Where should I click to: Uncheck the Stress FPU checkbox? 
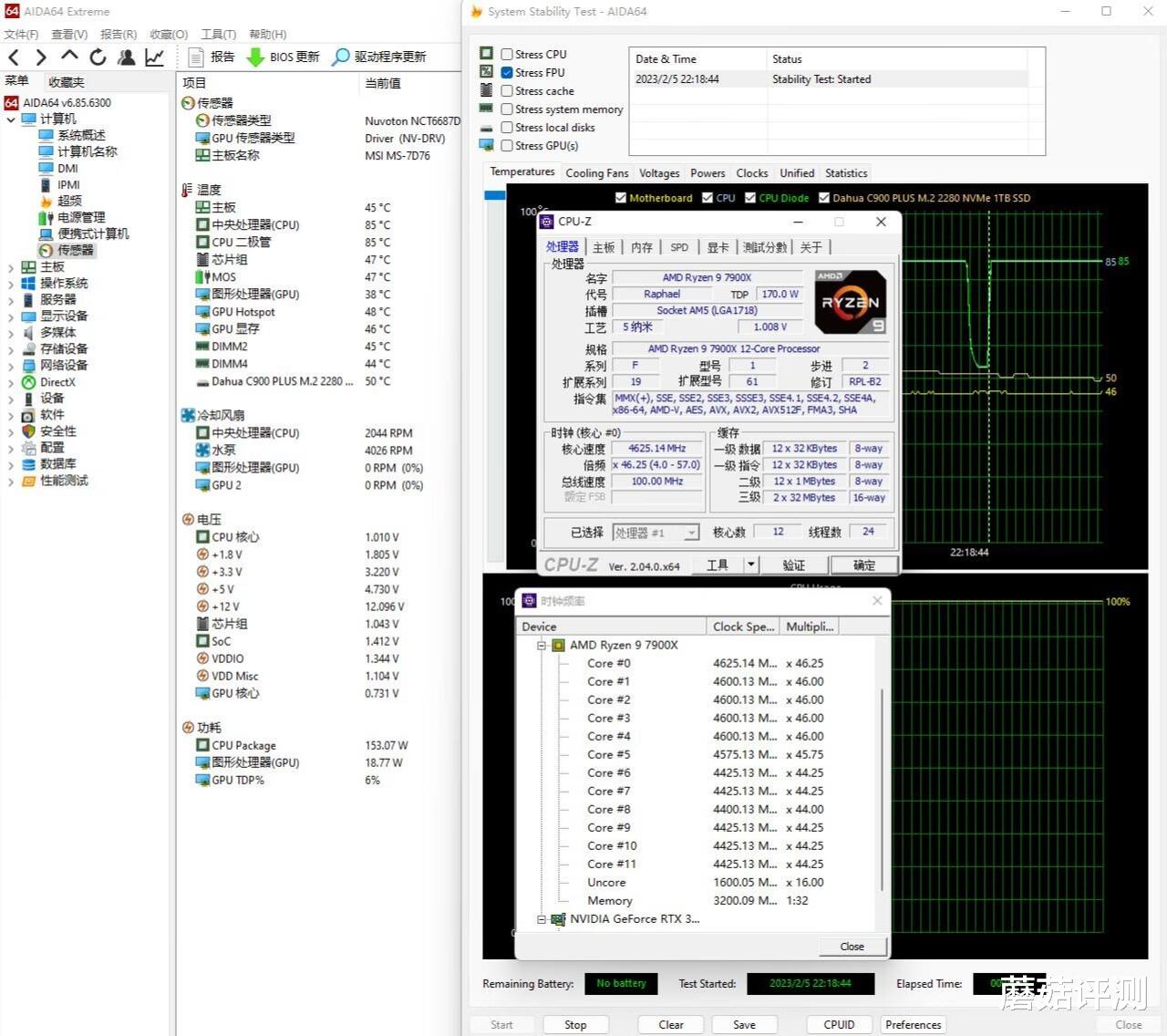pos(507,73)
